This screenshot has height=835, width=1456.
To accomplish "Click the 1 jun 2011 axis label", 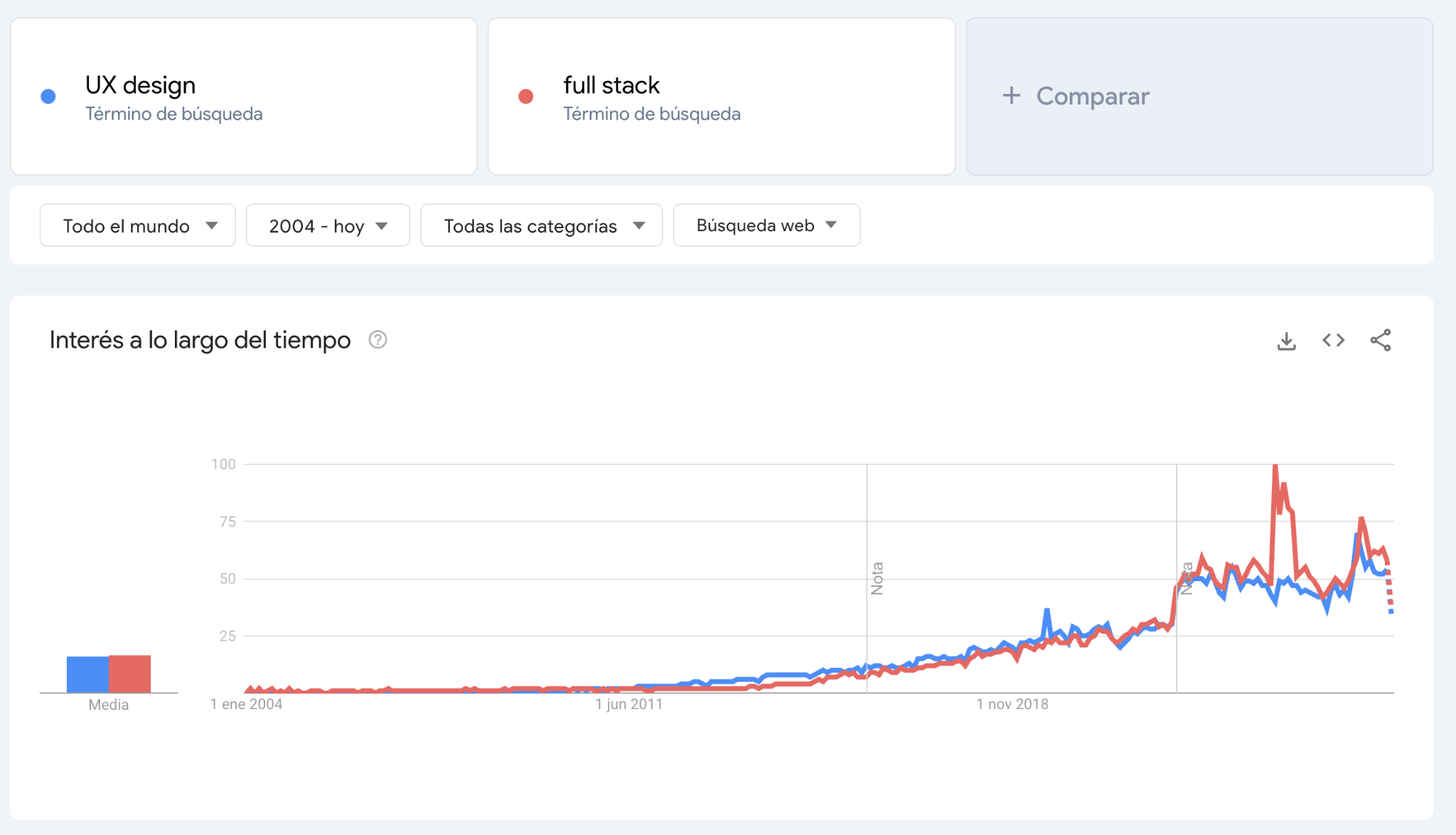I will pos(628,704).
